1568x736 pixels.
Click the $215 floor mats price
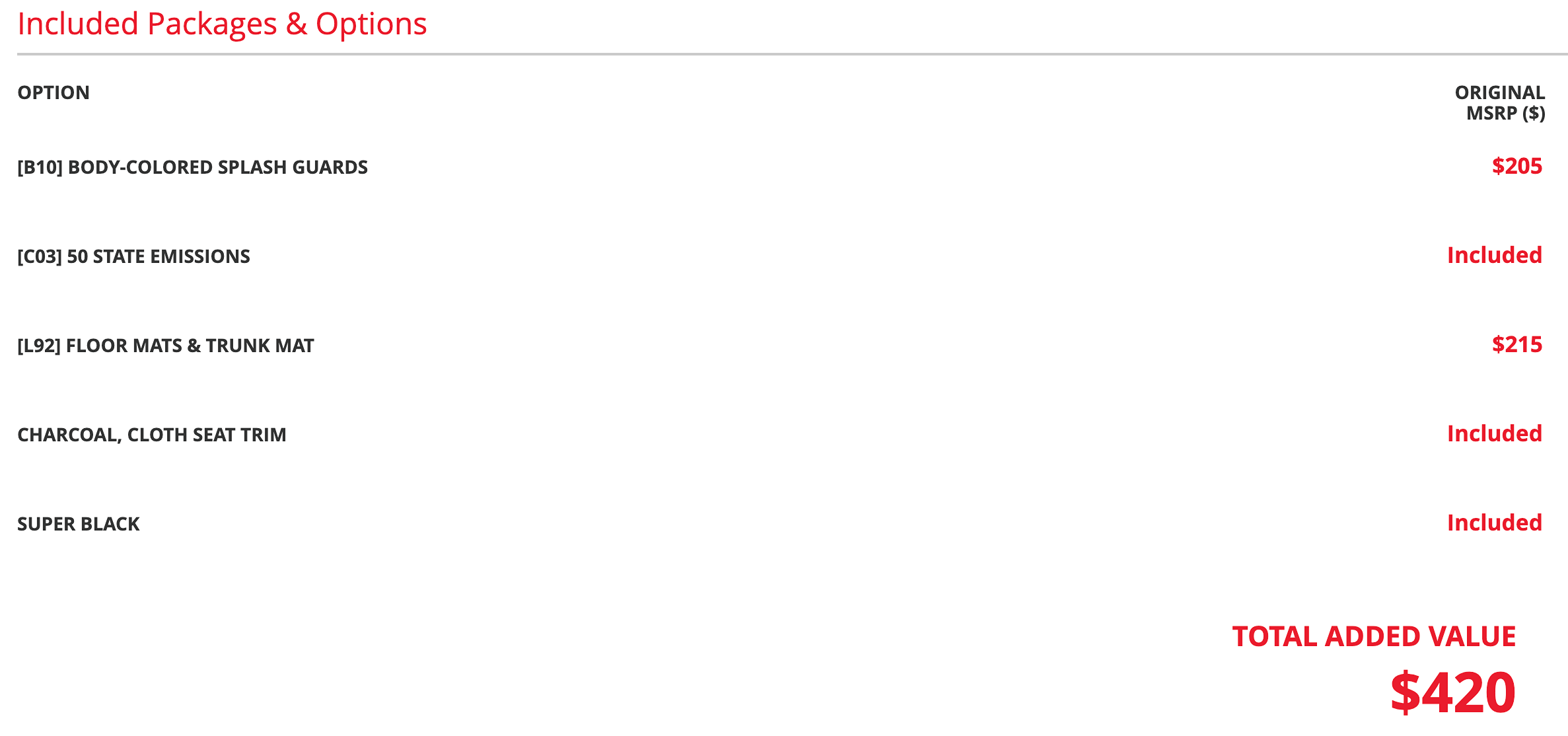1517,344
